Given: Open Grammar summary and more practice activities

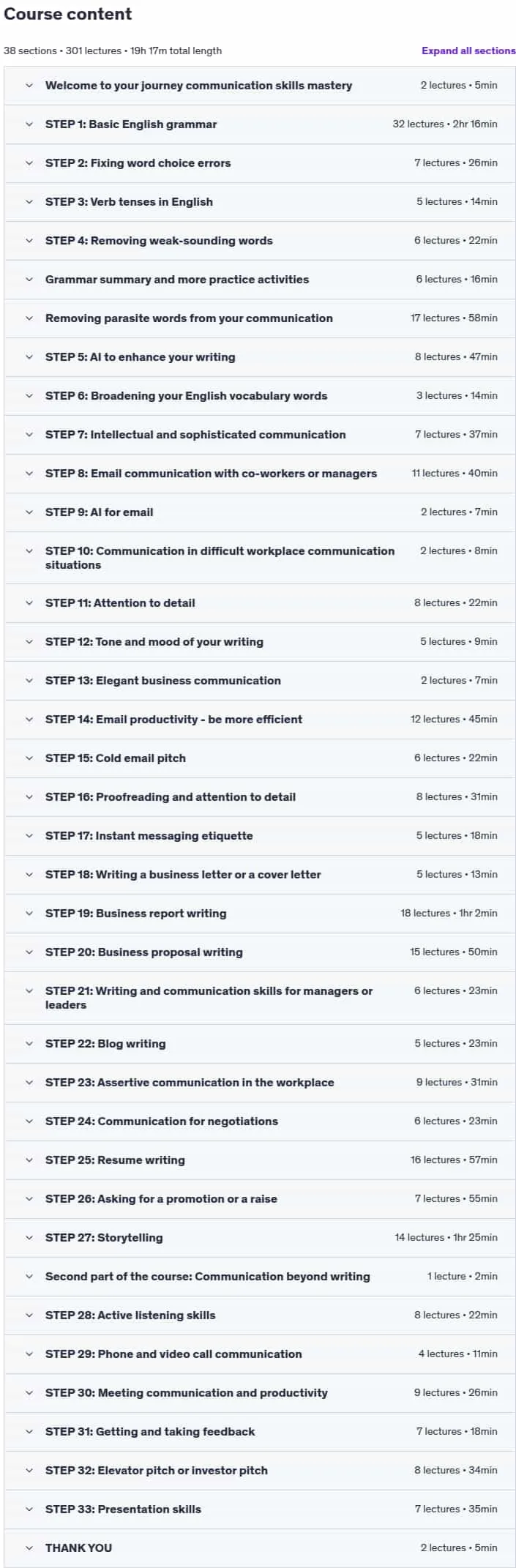Looking at the screenshot, I should coord(177,280).
